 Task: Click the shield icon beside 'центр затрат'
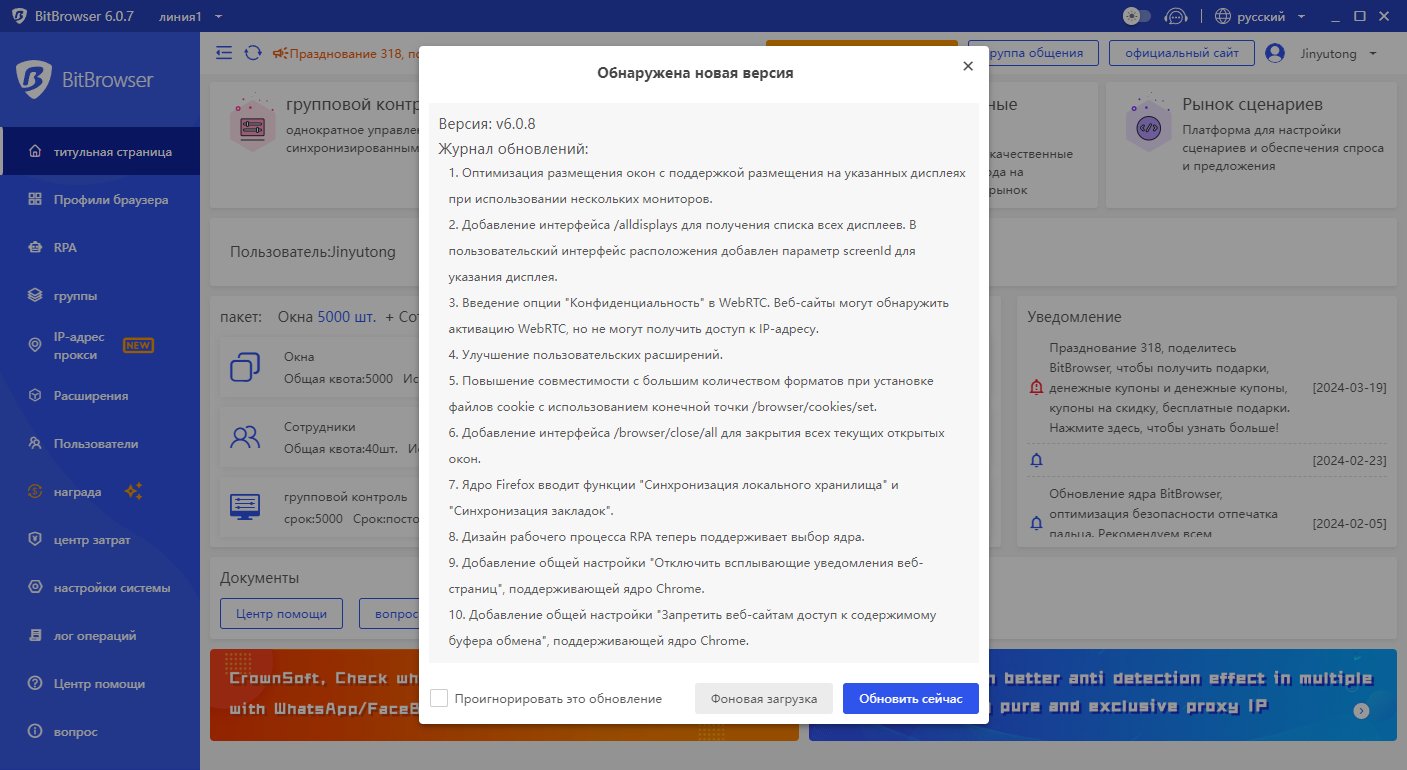[x=35, y=540]
